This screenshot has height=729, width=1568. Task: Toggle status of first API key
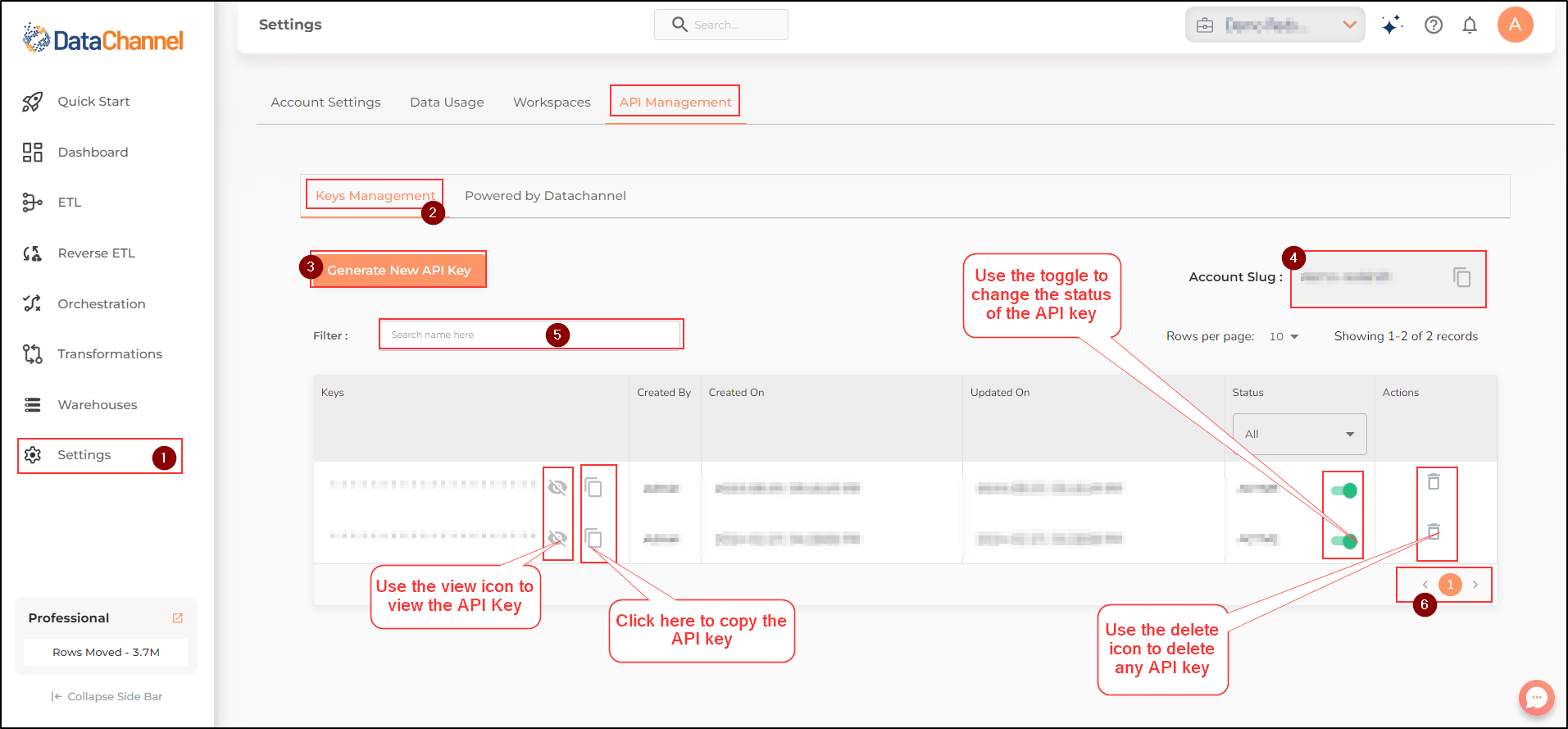click(1344, 490)
